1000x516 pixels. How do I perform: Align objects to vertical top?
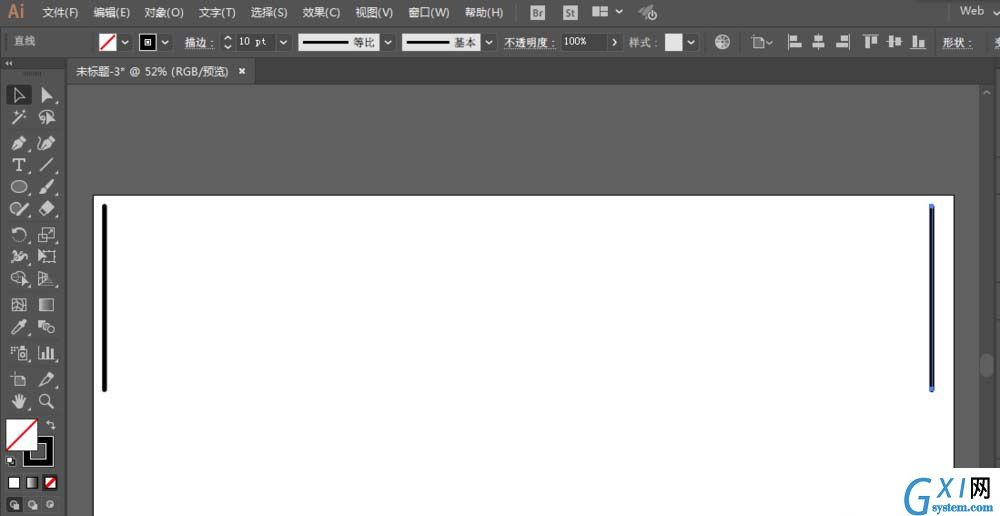click(x=871, y=42)
